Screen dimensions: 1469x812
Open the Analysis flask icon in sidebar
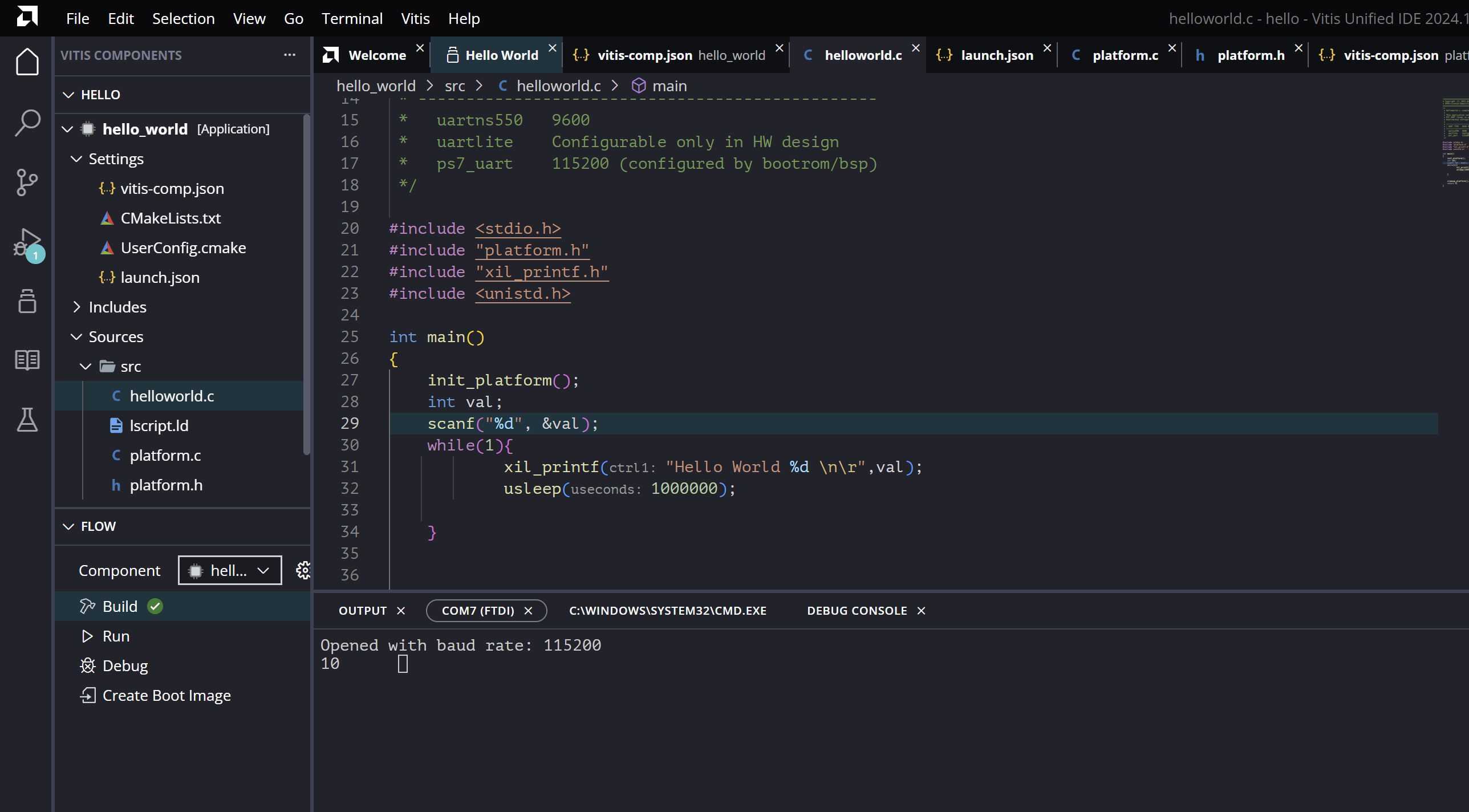[27, 420]
